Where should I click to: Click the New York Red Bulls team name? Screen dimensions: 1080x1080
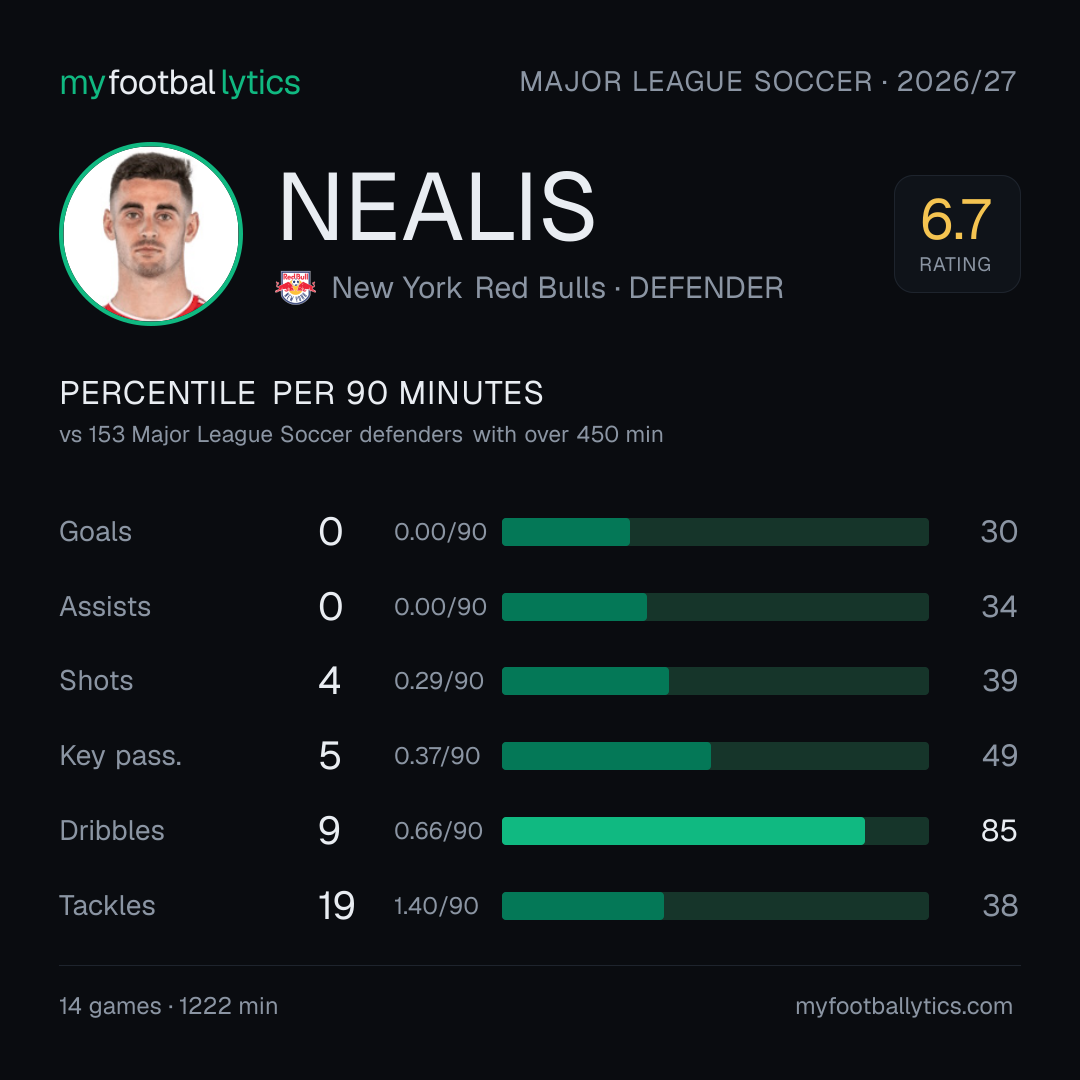pyautogui.click(x=468, y=288)
